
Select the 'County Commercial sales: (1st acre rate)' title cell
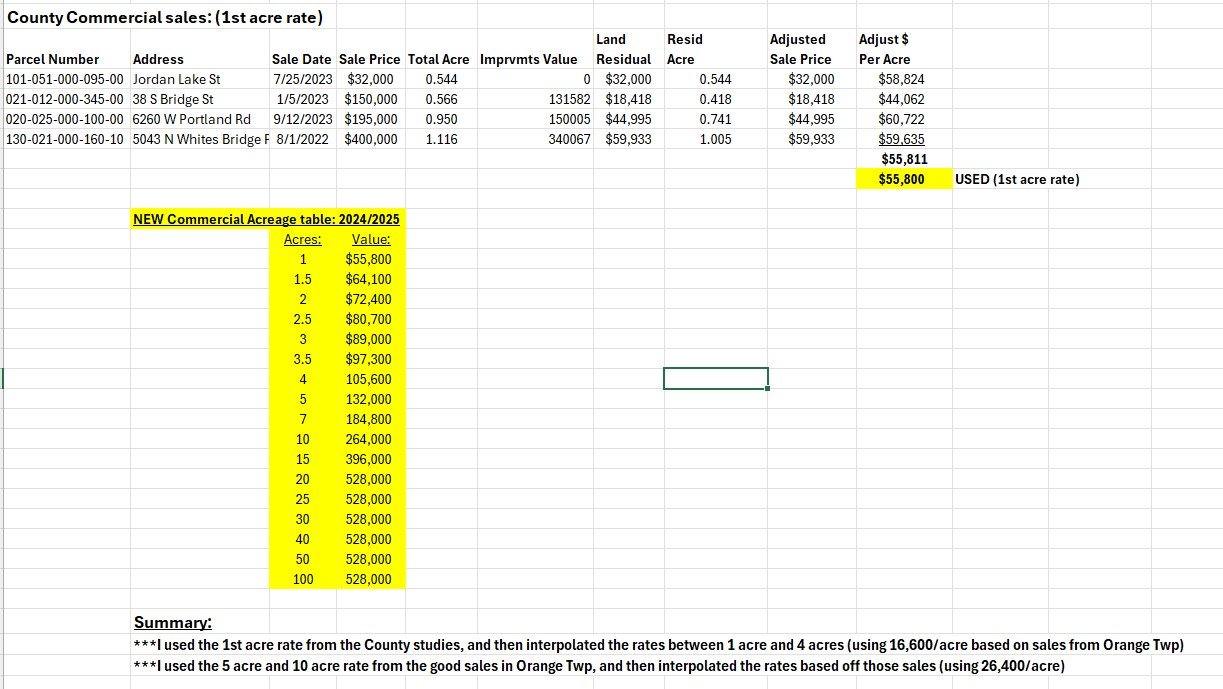point(165,17)
